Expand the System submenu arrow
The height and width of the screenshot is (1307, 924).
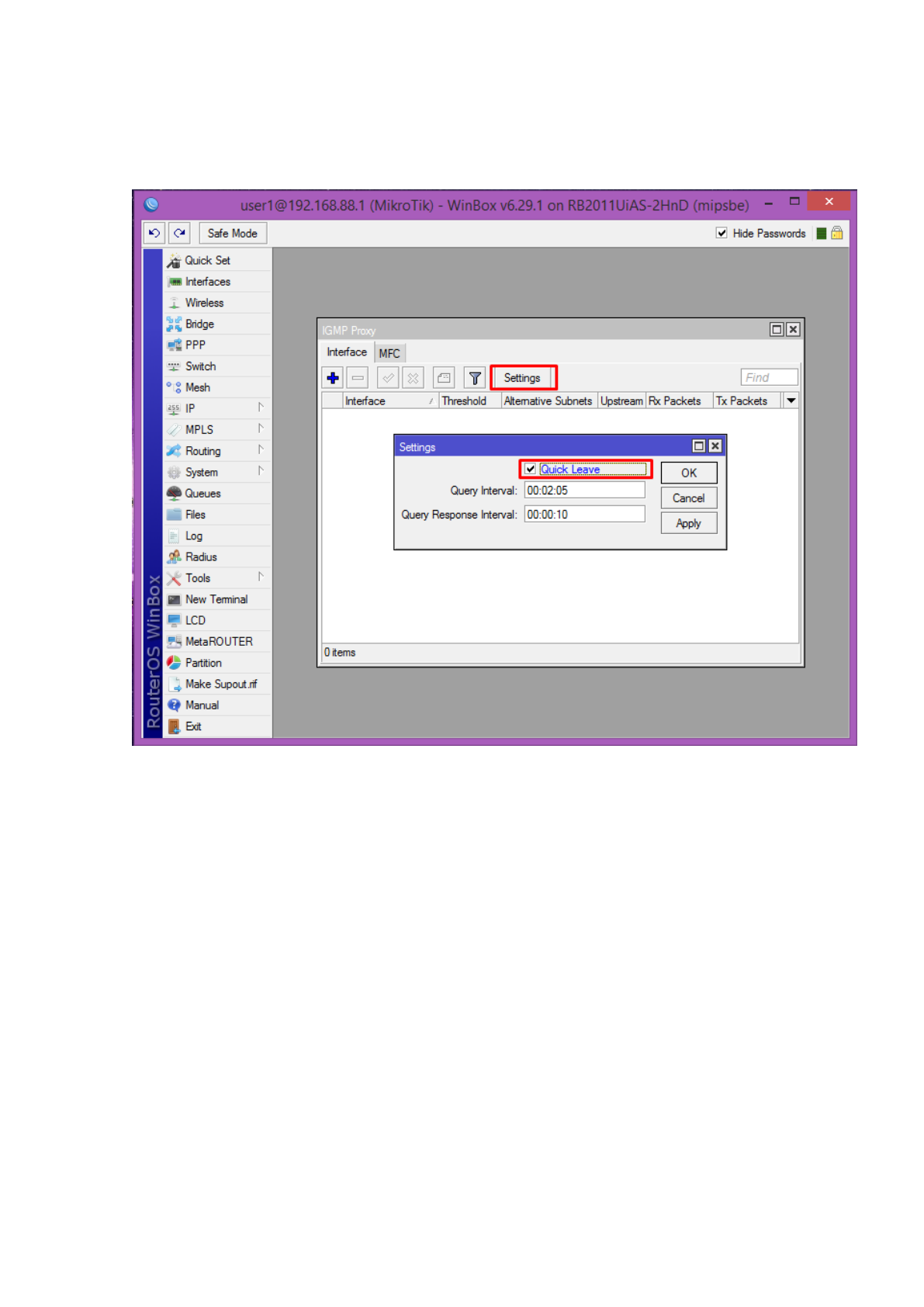pyautogui.click(x=261, y=470)
